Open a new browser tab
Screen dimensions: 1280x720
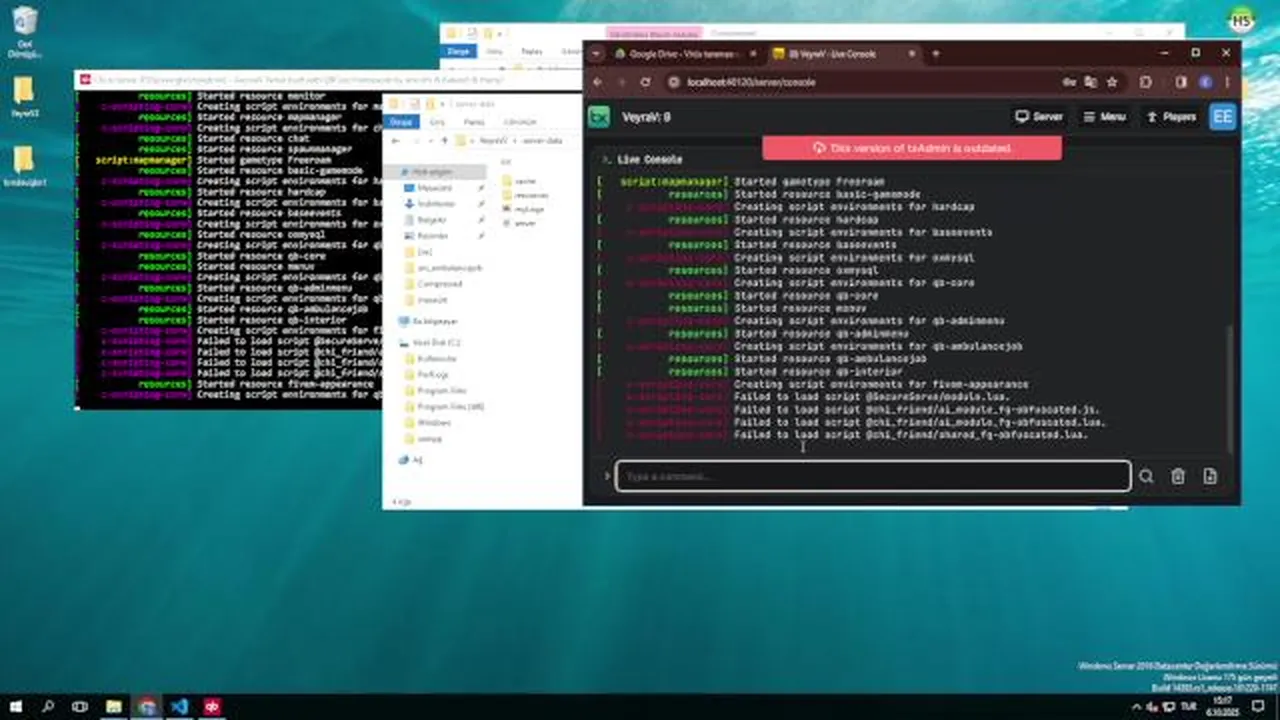coord(935,54)
